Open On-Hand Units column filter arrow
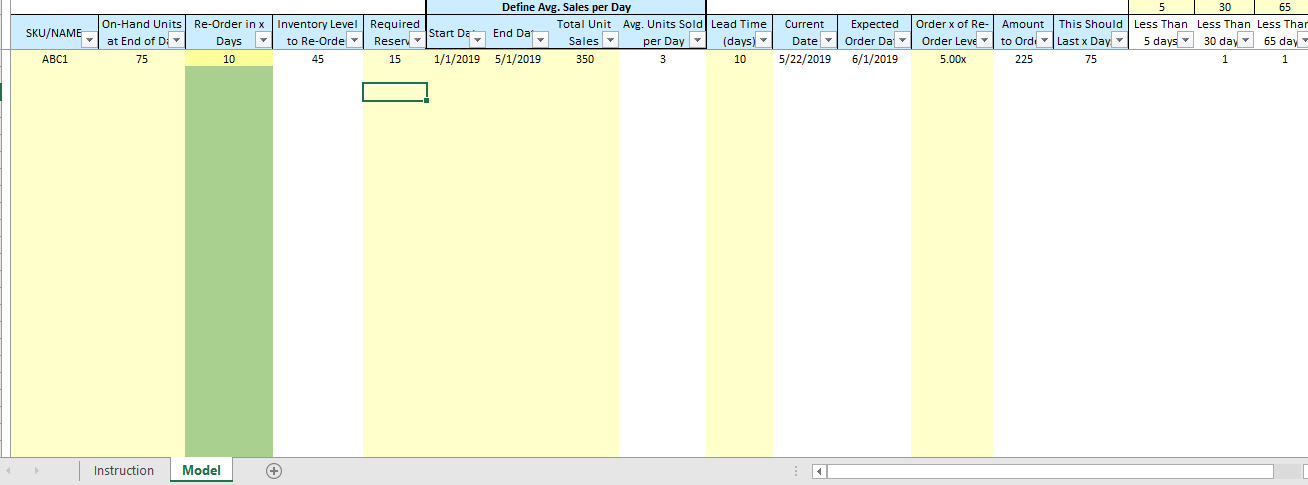 pos(177,40)
